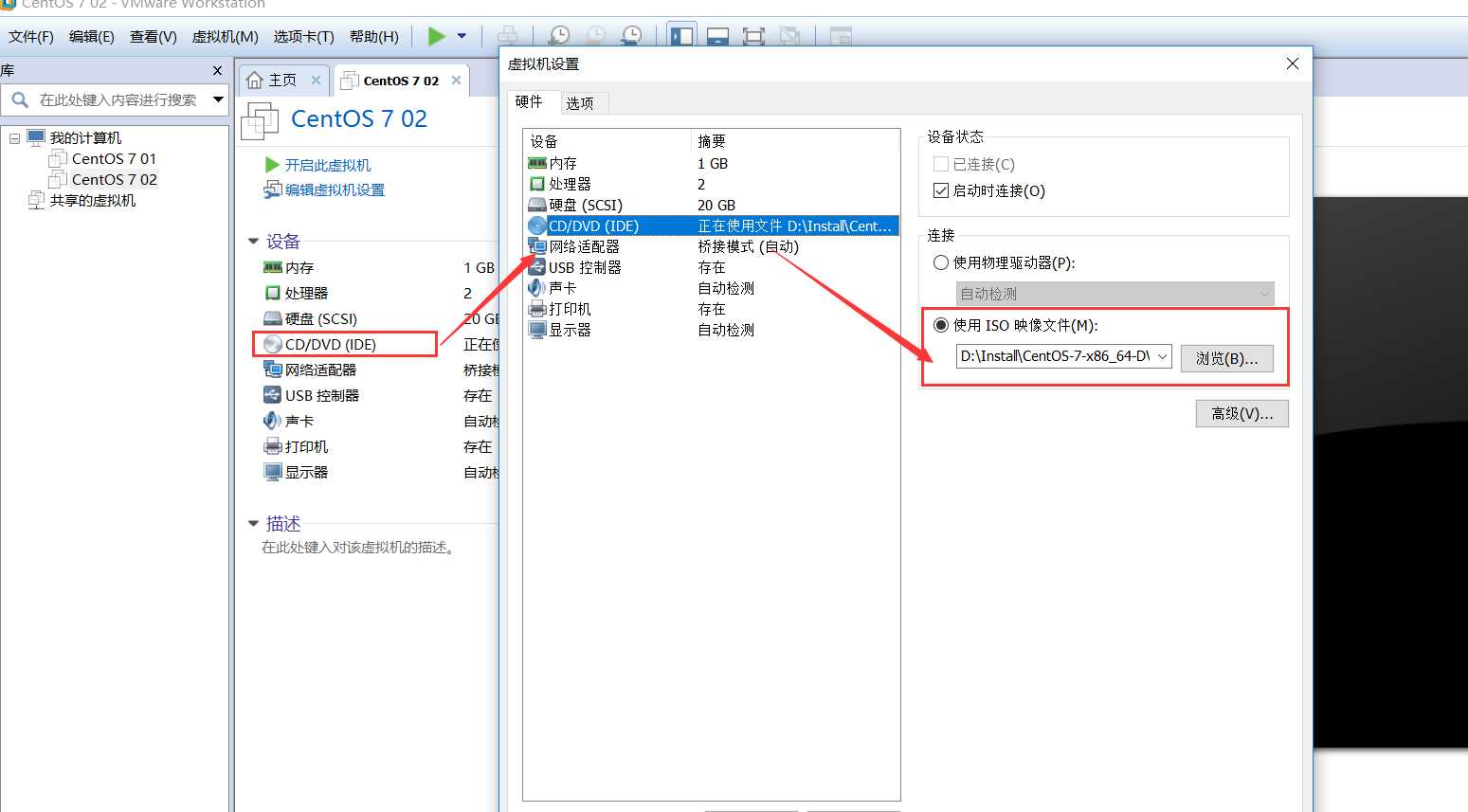Click the 高级(V)... button
Image resolution: width=1468 pixels, height=812 pixels.
click(x=1241, y=413)
